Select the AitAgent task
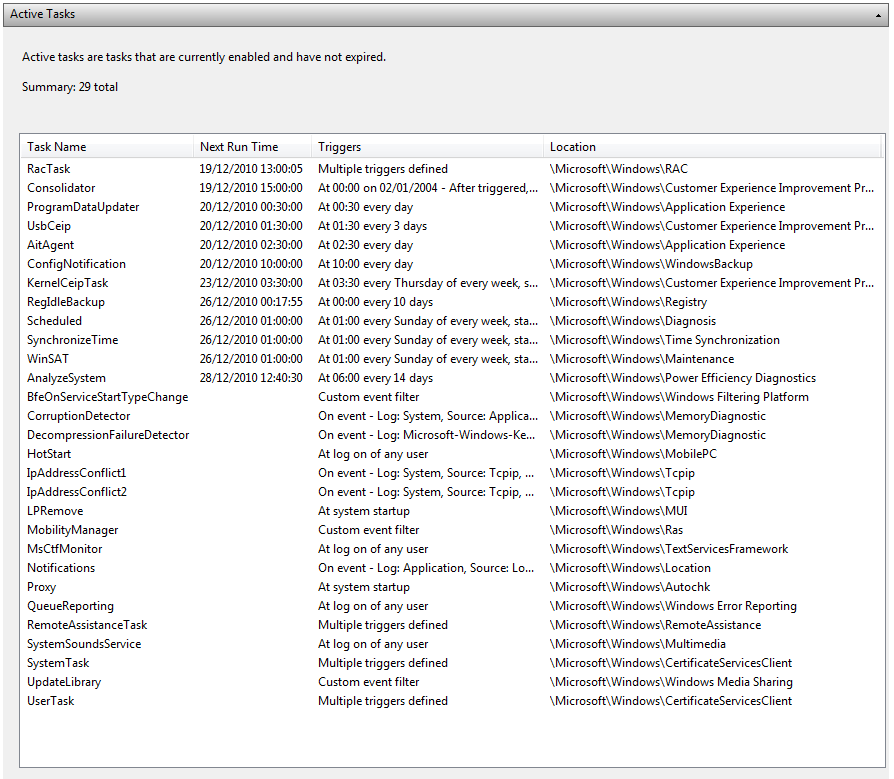The width and height of the screenshot is (894, 779). pos(452,245)
